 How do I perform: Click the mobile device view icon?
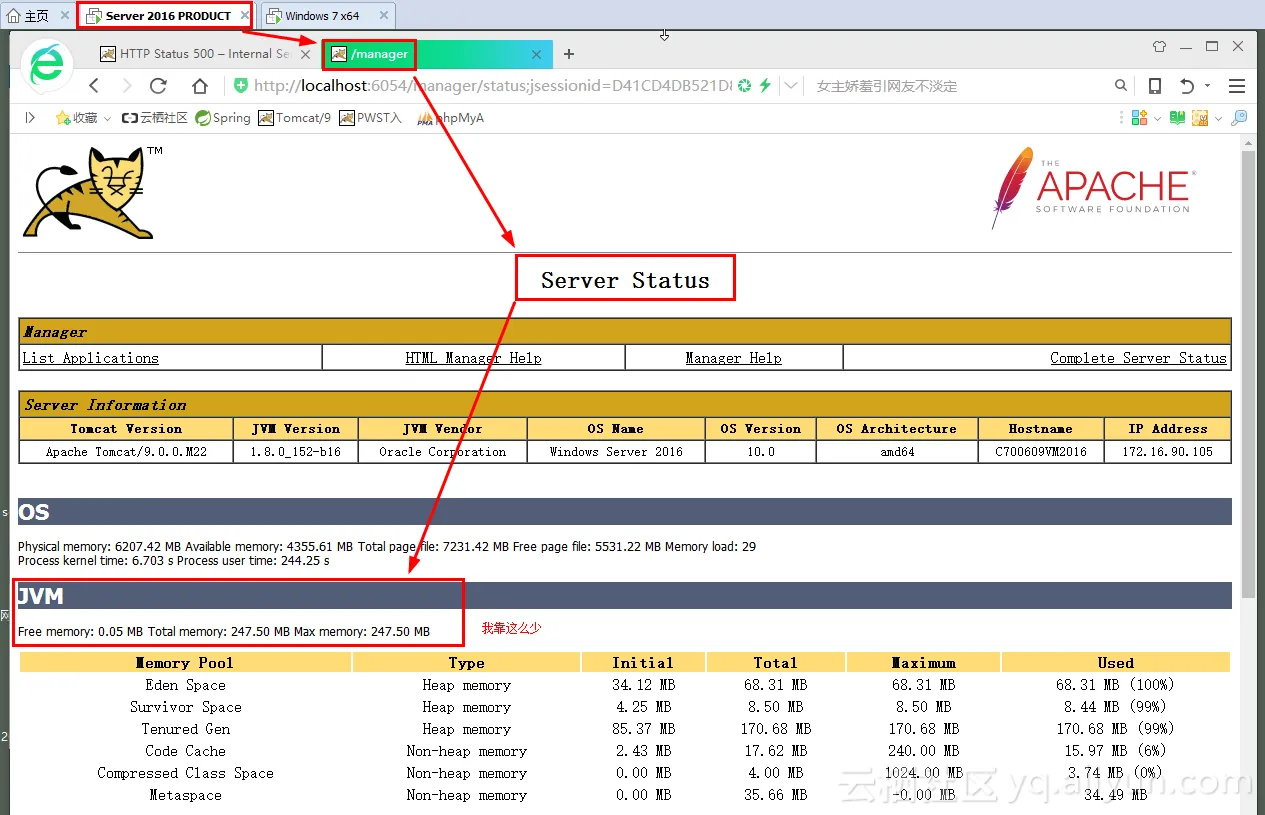point(1155,86)
